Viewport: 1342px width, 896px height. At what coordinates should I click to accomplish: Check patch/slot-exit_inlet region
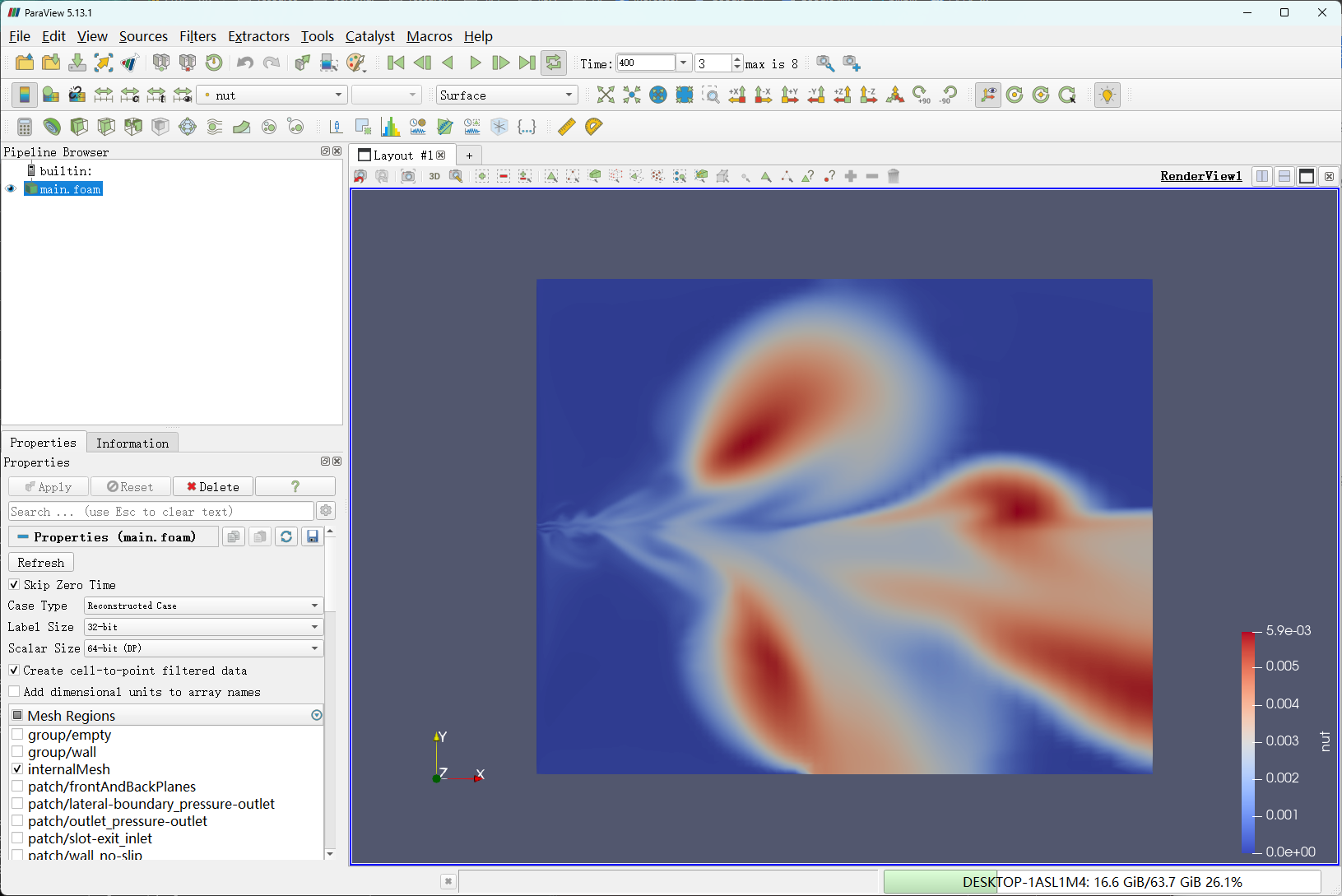click(17, 838)
